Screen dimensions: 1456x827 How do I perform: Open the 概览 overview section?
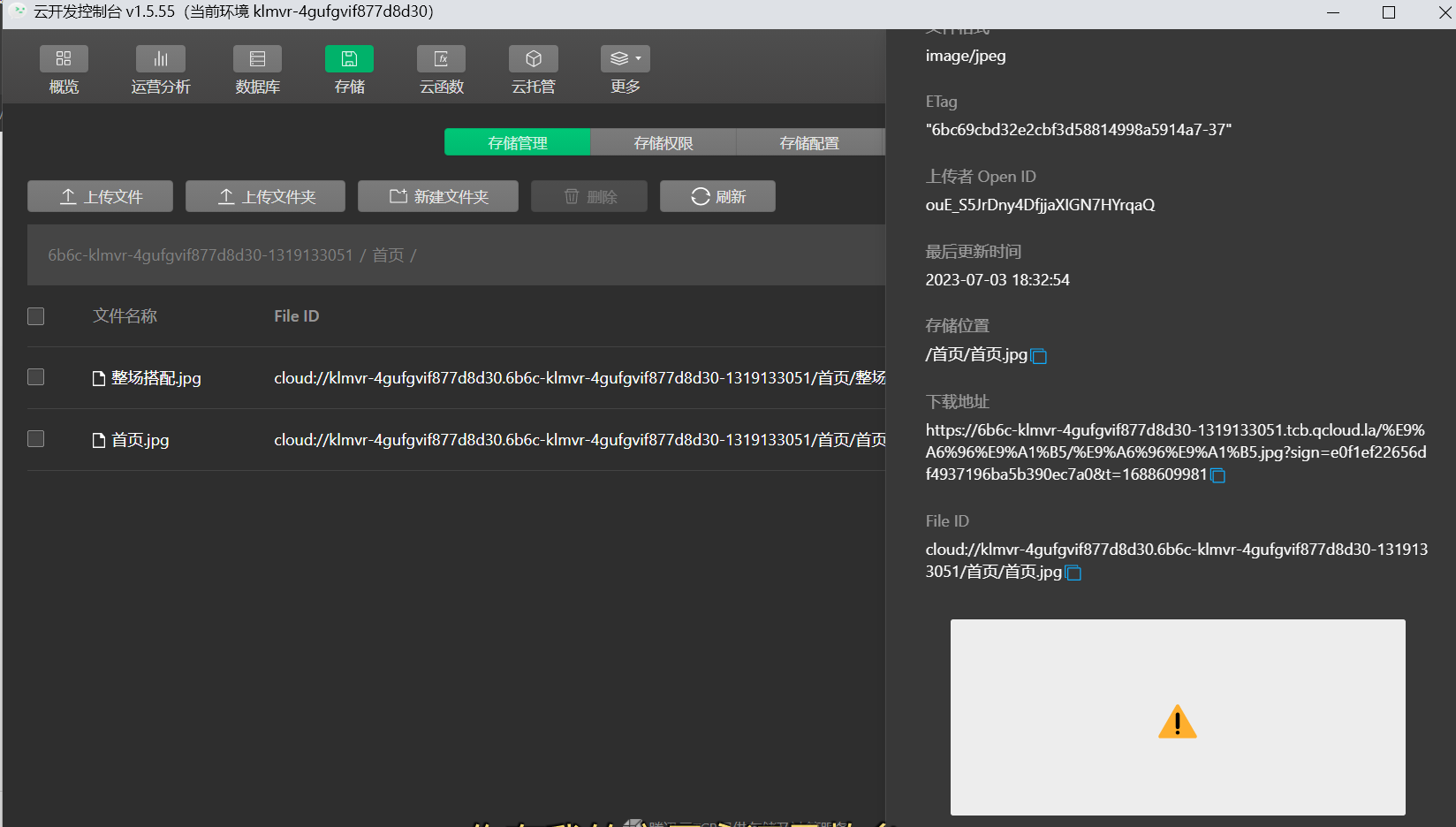coord(64,70)
